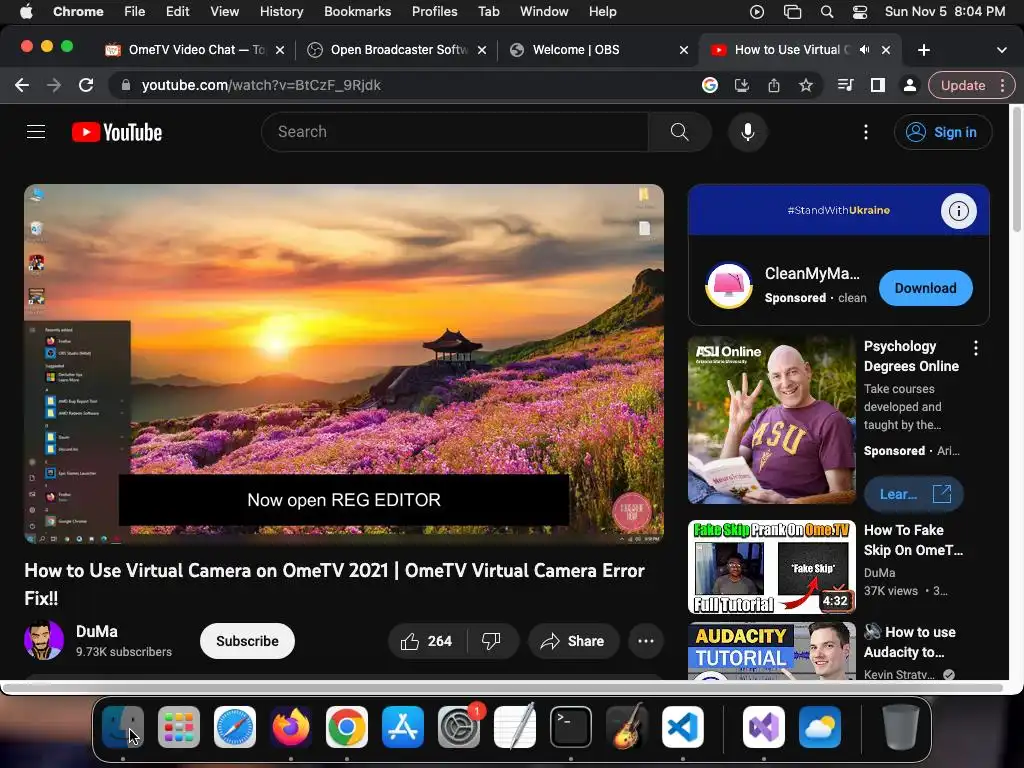Image resolution: width=1024 pixels, height=768 pixels.
Task: Like the video with thumbs up
Action: (427, 641)
